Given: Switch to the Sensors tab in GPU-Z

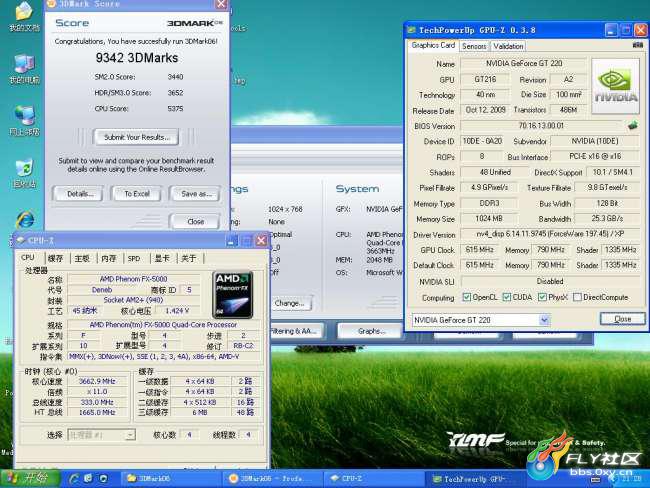Looking at the screenshot, I should click(x=474, y=46).
